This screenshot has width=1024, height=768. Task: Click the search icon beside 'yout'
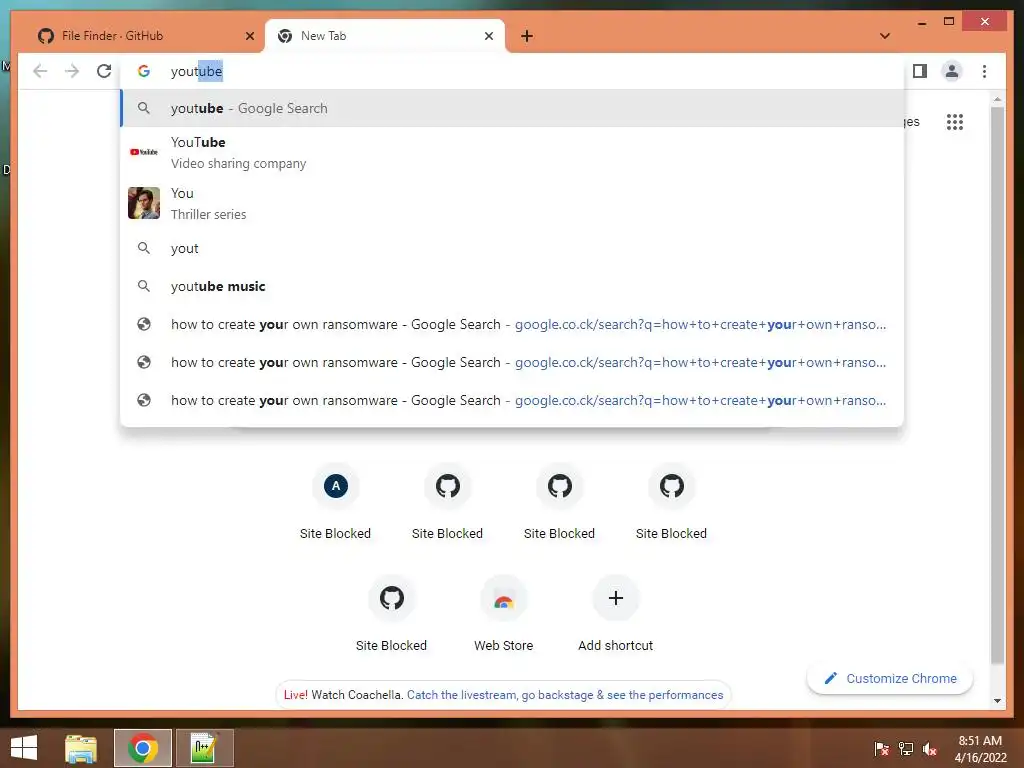[x=144, y=248]
